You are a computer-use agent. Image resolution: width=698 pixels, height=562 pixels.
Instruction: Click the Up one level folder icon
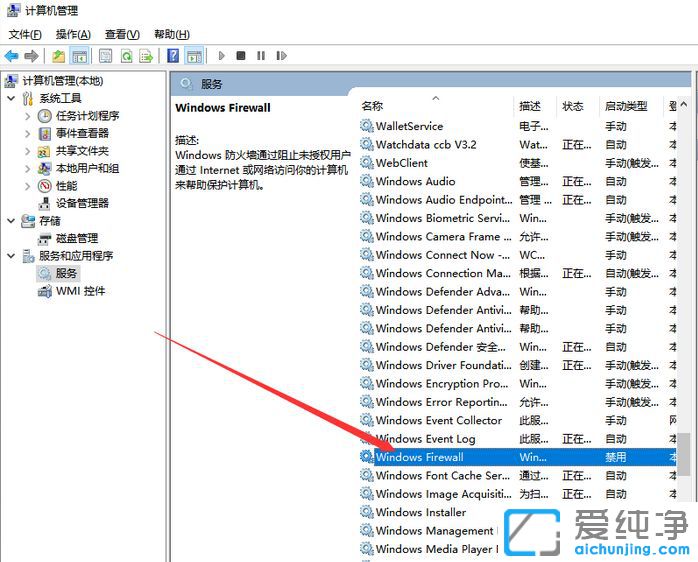(59, 56)
